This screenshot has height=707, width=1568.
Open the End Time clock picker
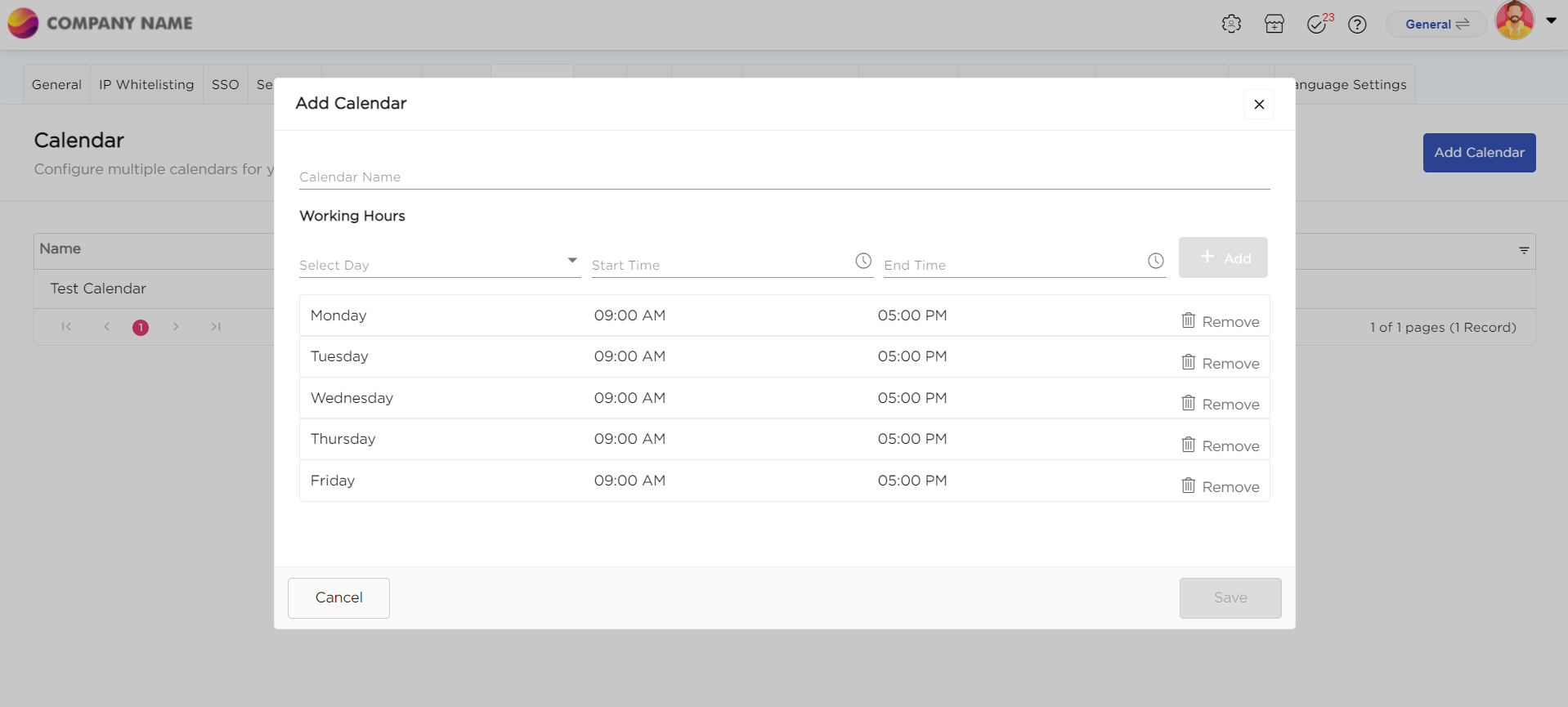tap(1155, 261)
